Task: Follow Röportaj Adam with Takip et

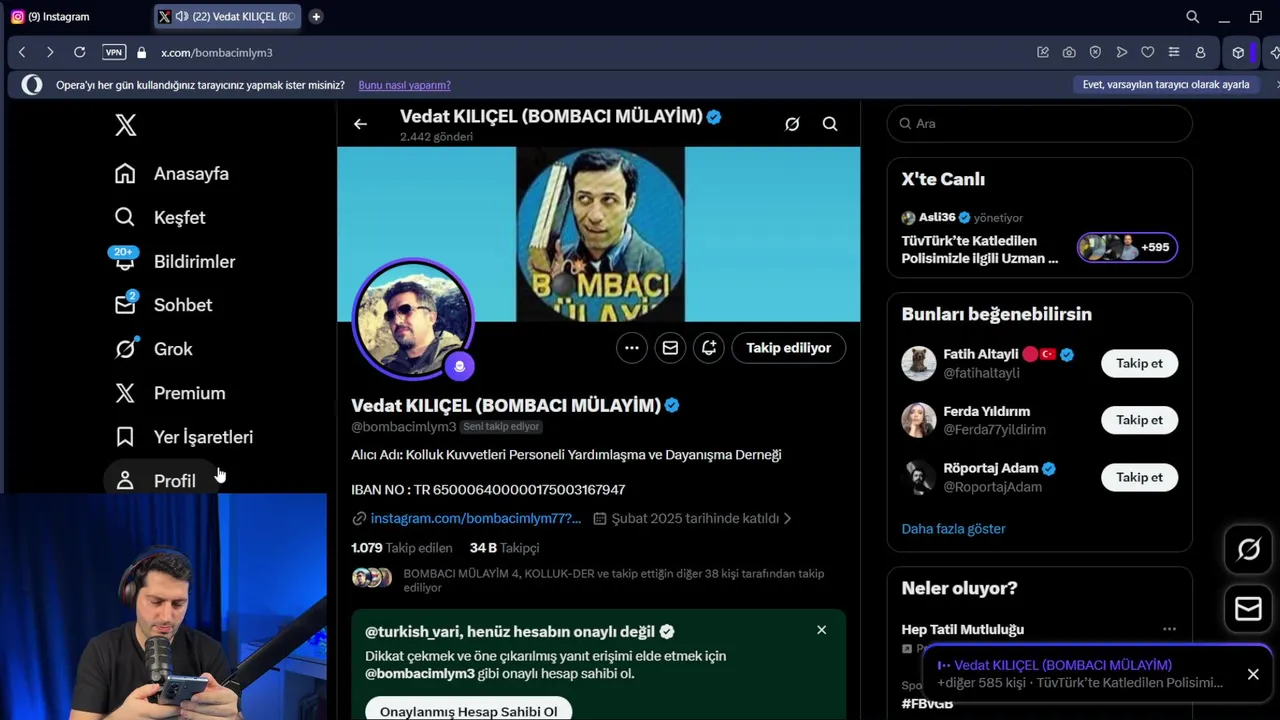Action: click(x=1139, y=477)
